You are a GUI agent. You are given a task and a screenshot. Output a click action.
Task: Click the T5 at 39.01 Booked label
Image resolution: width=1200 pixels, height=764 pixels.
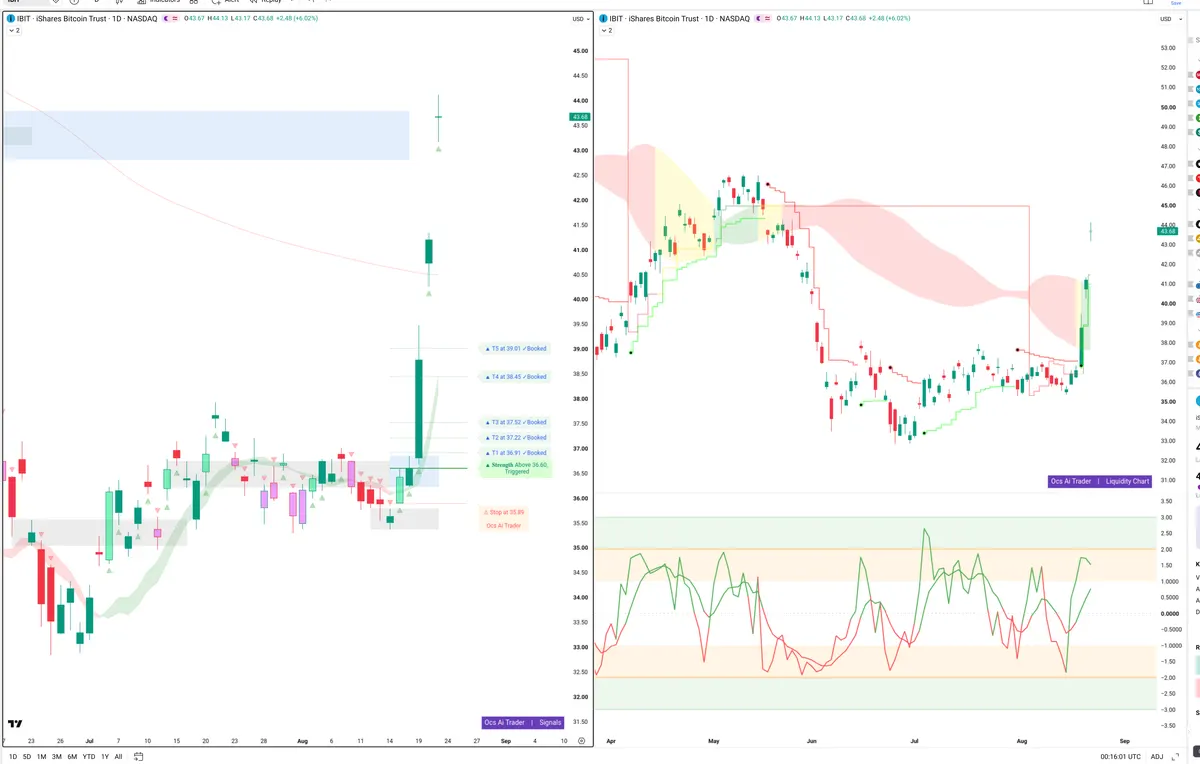pos(514,349)
